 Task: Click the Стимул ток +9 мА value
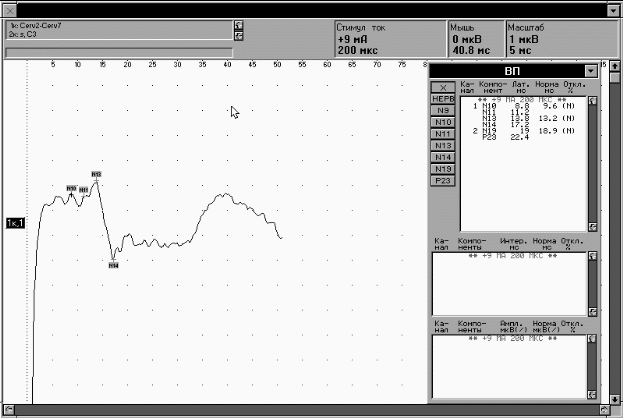tap(352, 40)
